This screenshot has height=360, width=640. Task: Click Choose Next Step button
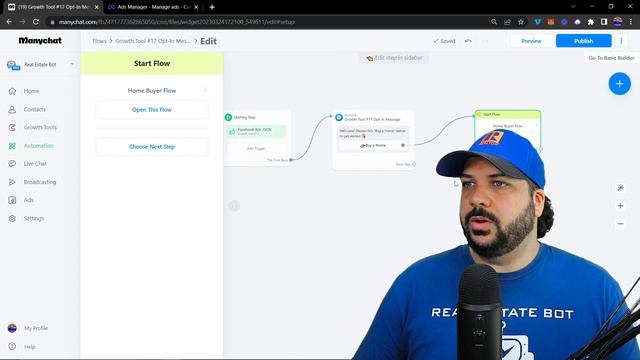152,147
